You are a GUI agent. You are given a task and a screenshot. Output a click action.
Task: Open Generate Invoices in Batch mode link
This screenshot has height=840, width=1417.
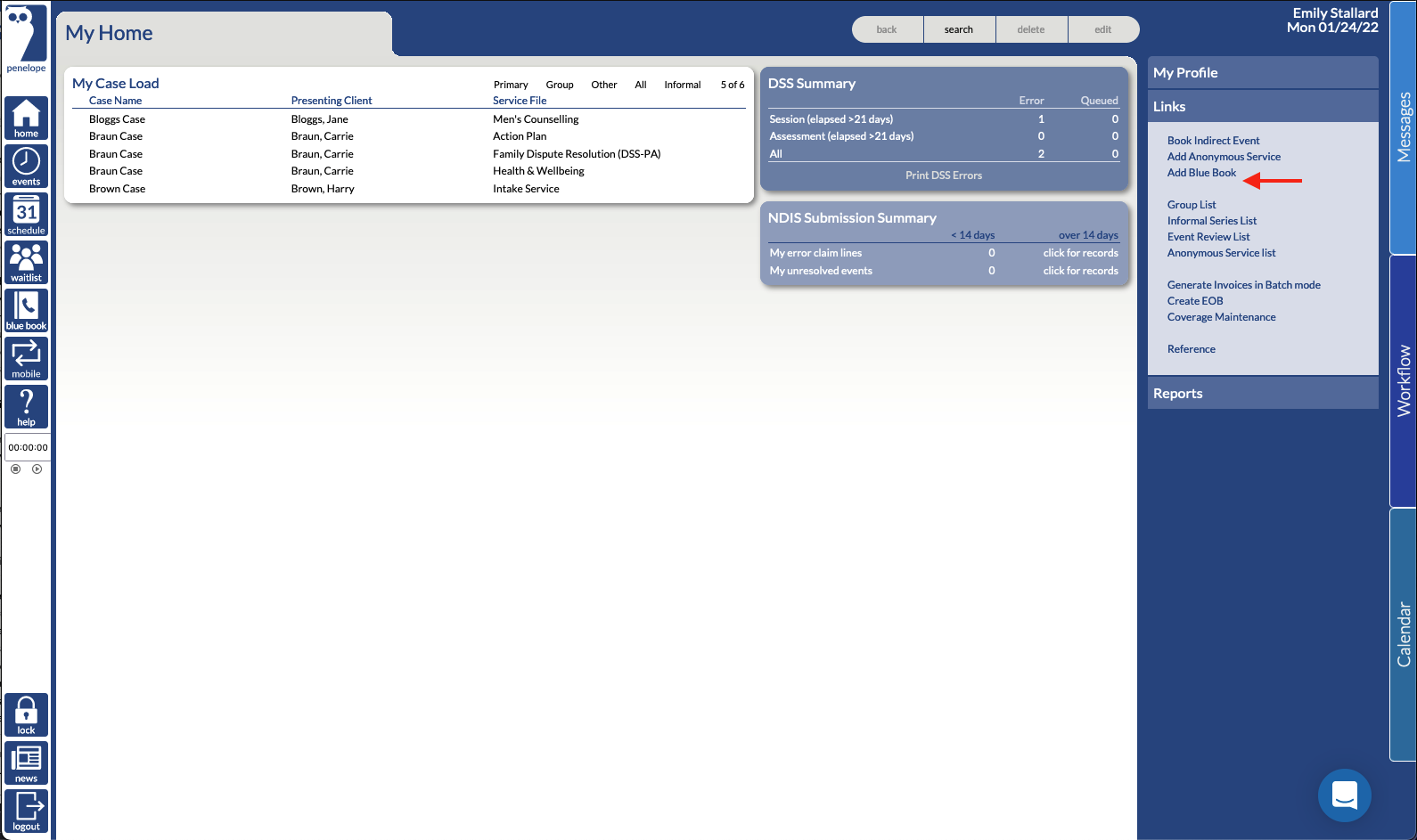1243,285
